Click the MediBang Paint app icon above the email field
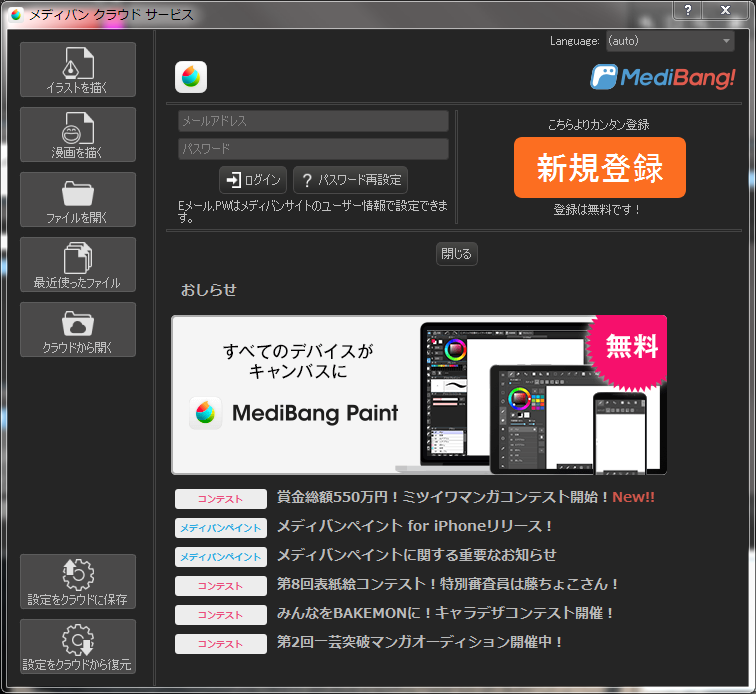This screenshot has height=694, width=756. coord(191,77)
